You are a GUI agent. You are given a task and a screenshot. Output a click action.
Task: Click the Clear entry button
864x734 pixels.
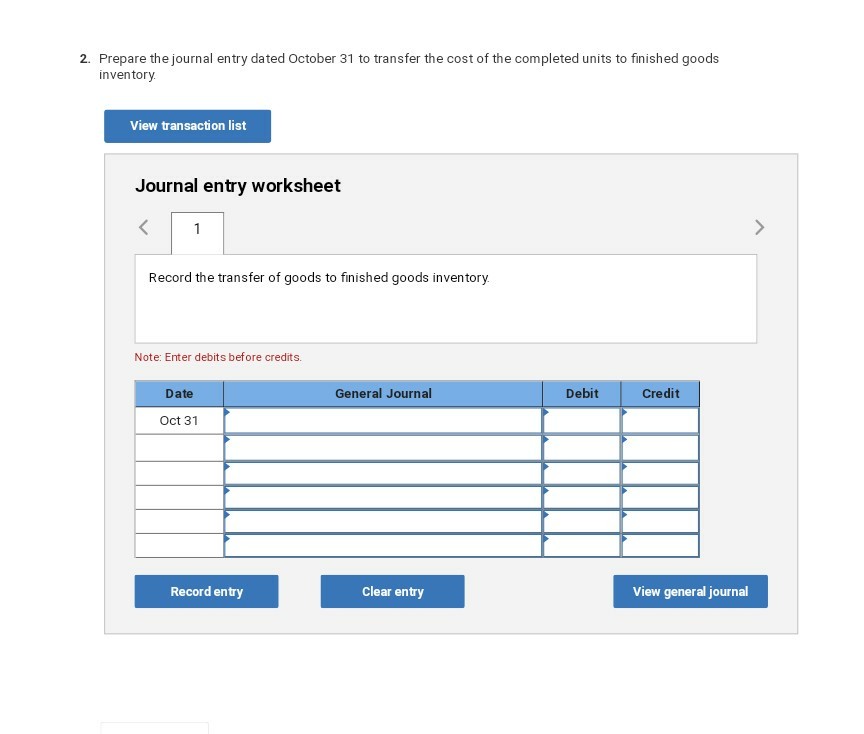[392, 591]
